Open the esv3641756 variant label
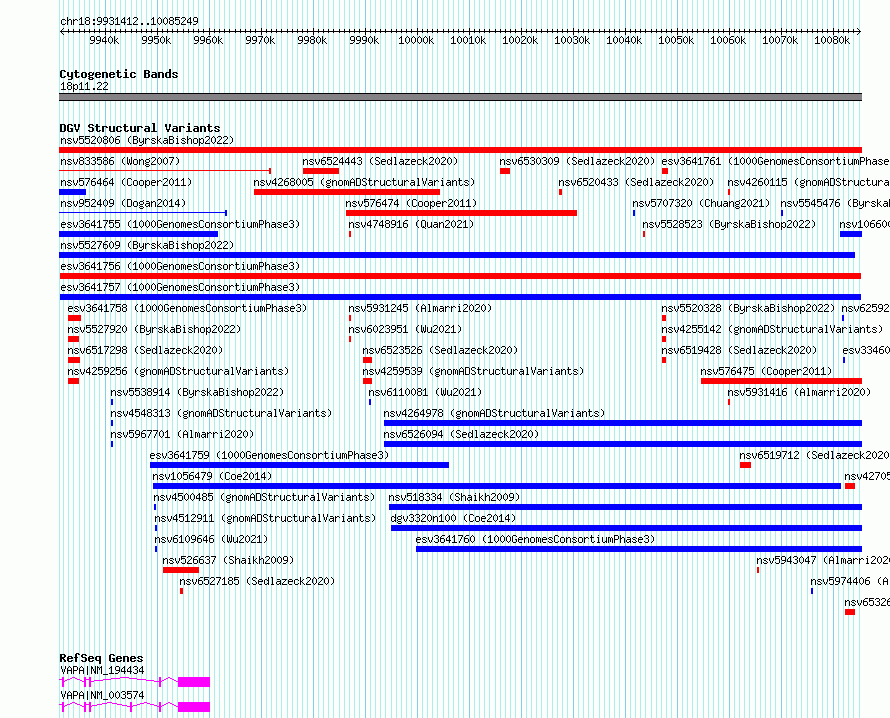This screenshot has width=890, height=718. tap(180, 266)
